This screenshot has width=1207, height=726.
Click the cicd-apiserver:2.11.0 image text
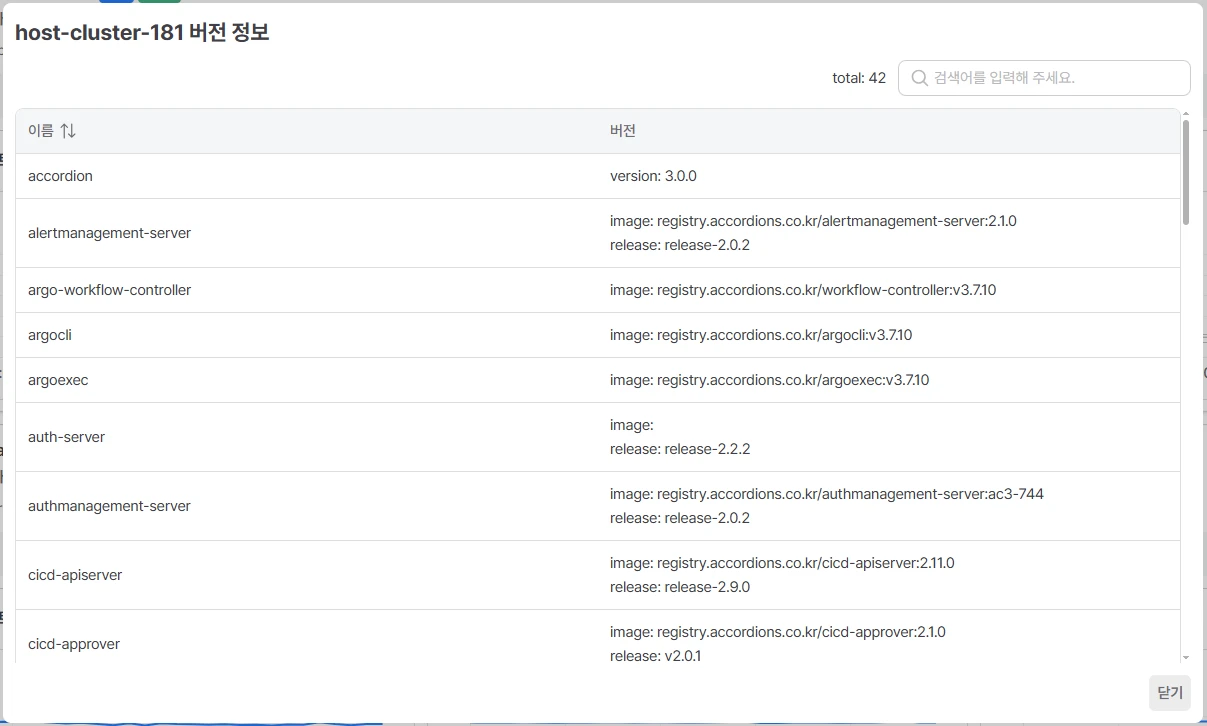[x=782, y=563]
